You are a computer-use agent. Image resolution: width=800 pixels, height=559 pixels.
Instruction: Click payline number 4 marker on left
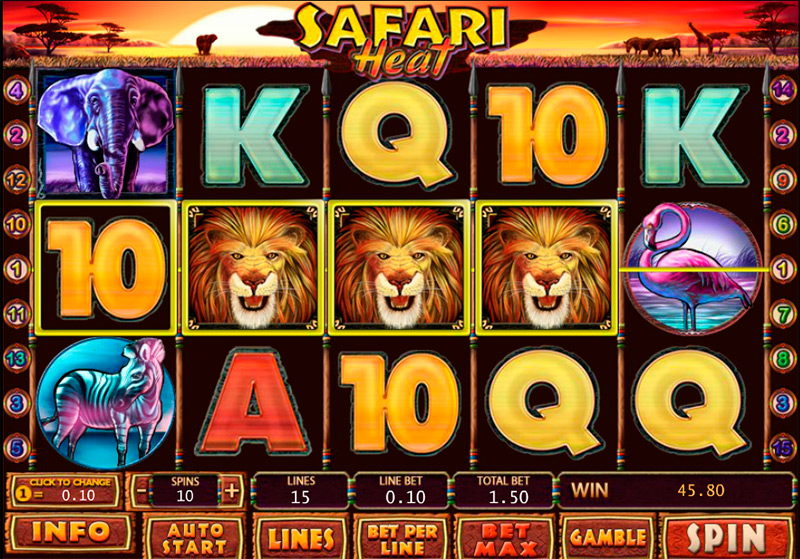pos(17,91)
